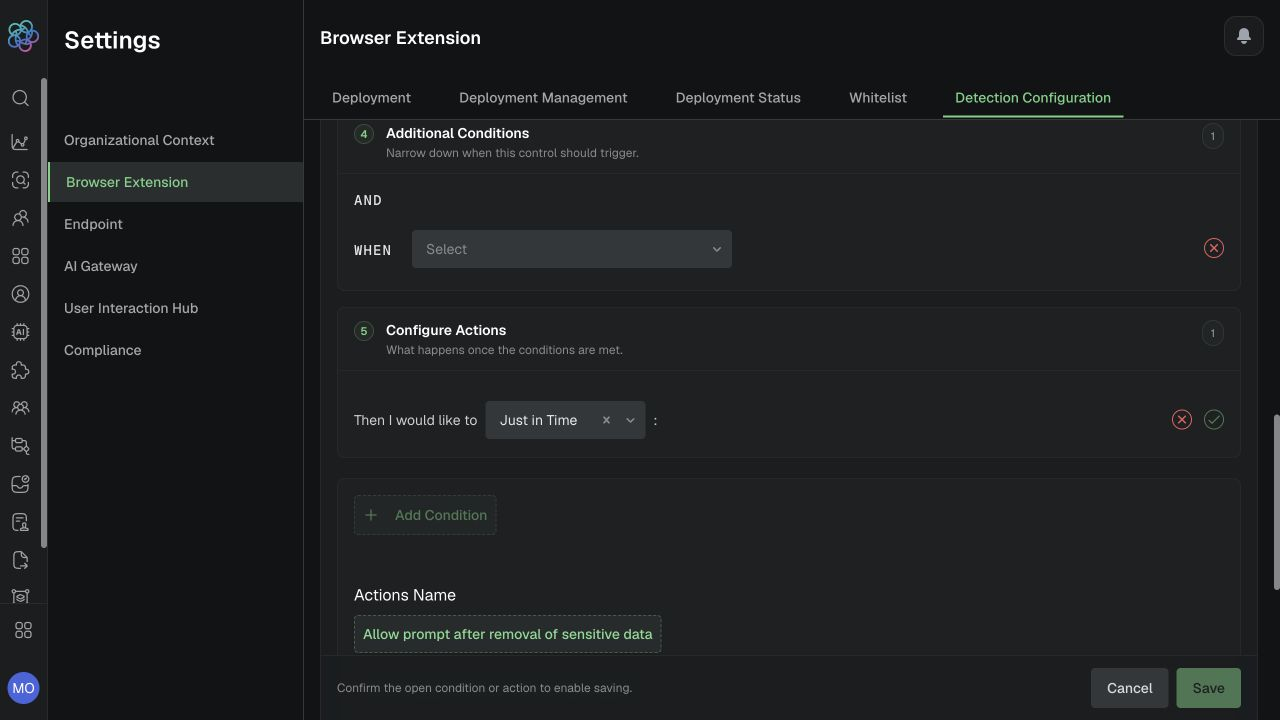Open the file export arrow icon

[x=20, y=560]
